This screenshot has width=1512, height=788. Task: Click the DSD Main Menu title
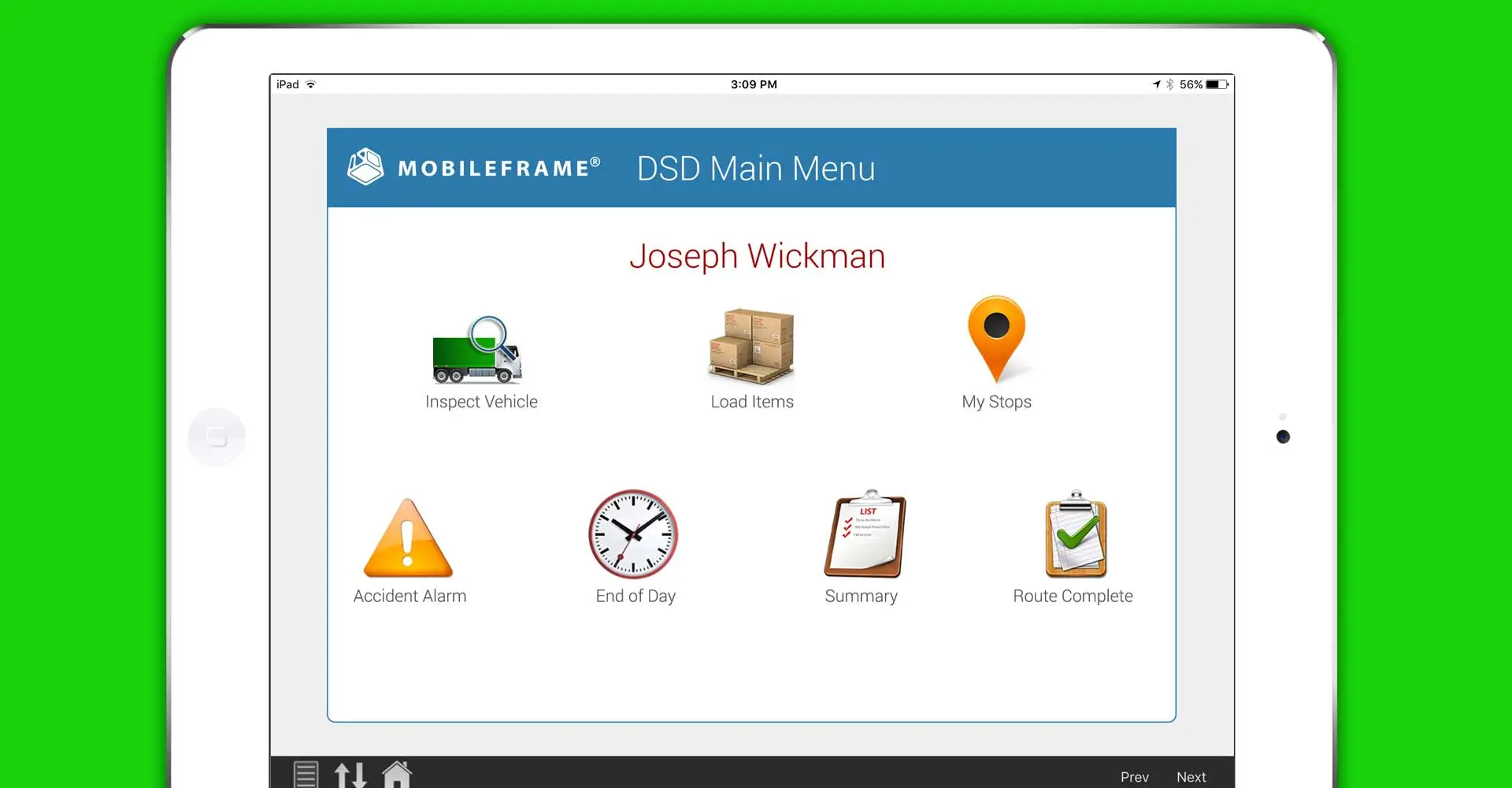pos(756,168)
